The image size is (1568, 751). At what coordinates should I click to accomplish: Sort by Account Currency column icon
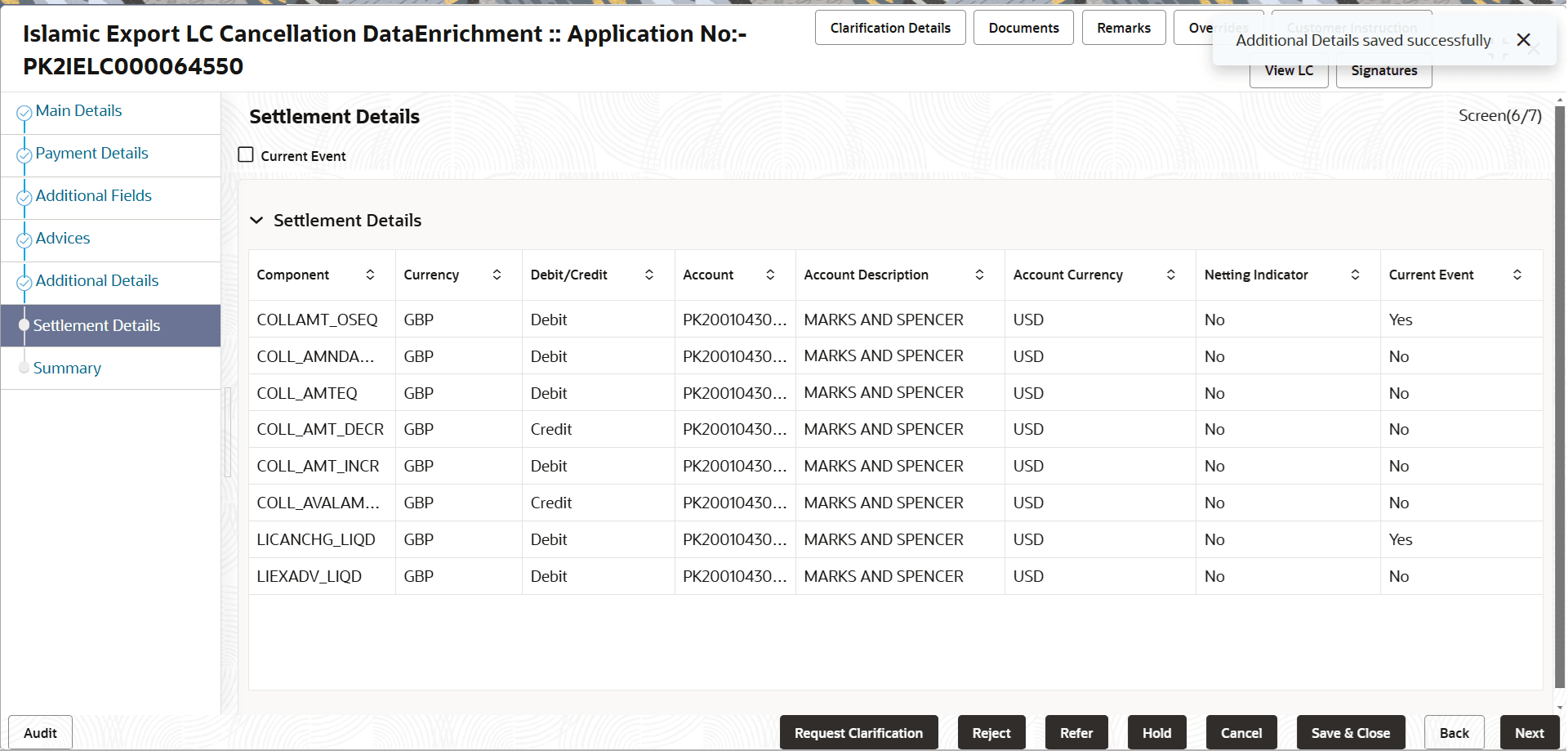1170,275
